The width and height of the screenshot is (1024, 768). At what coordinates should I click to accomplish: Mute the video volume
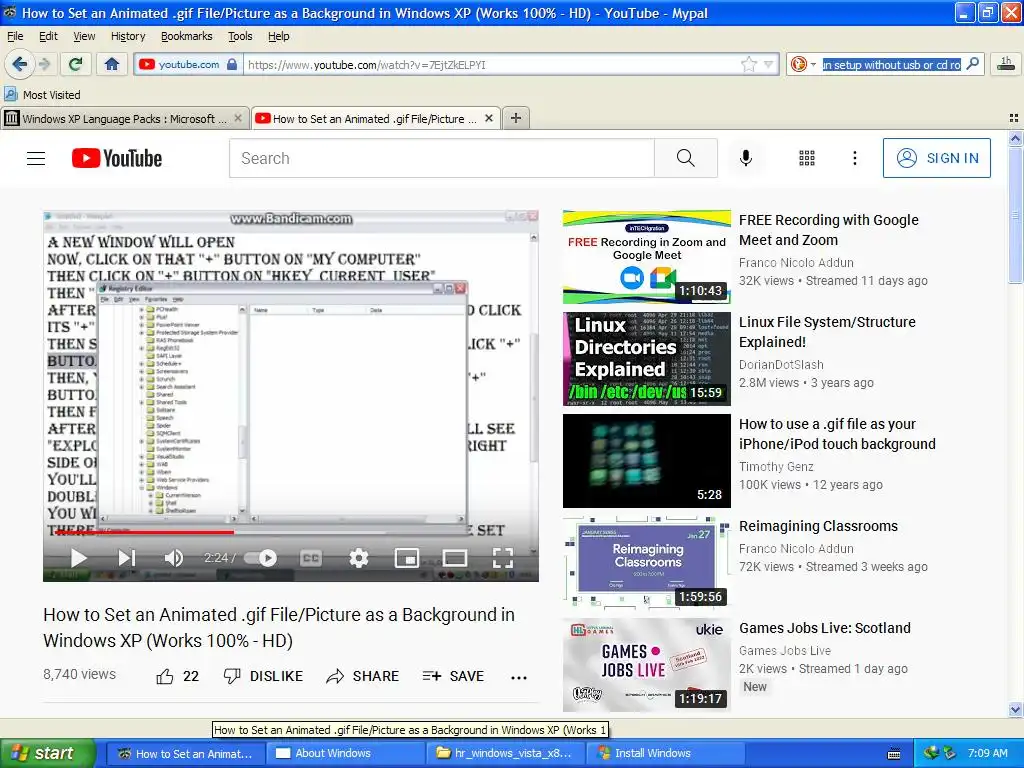click(x=174, y=558)
